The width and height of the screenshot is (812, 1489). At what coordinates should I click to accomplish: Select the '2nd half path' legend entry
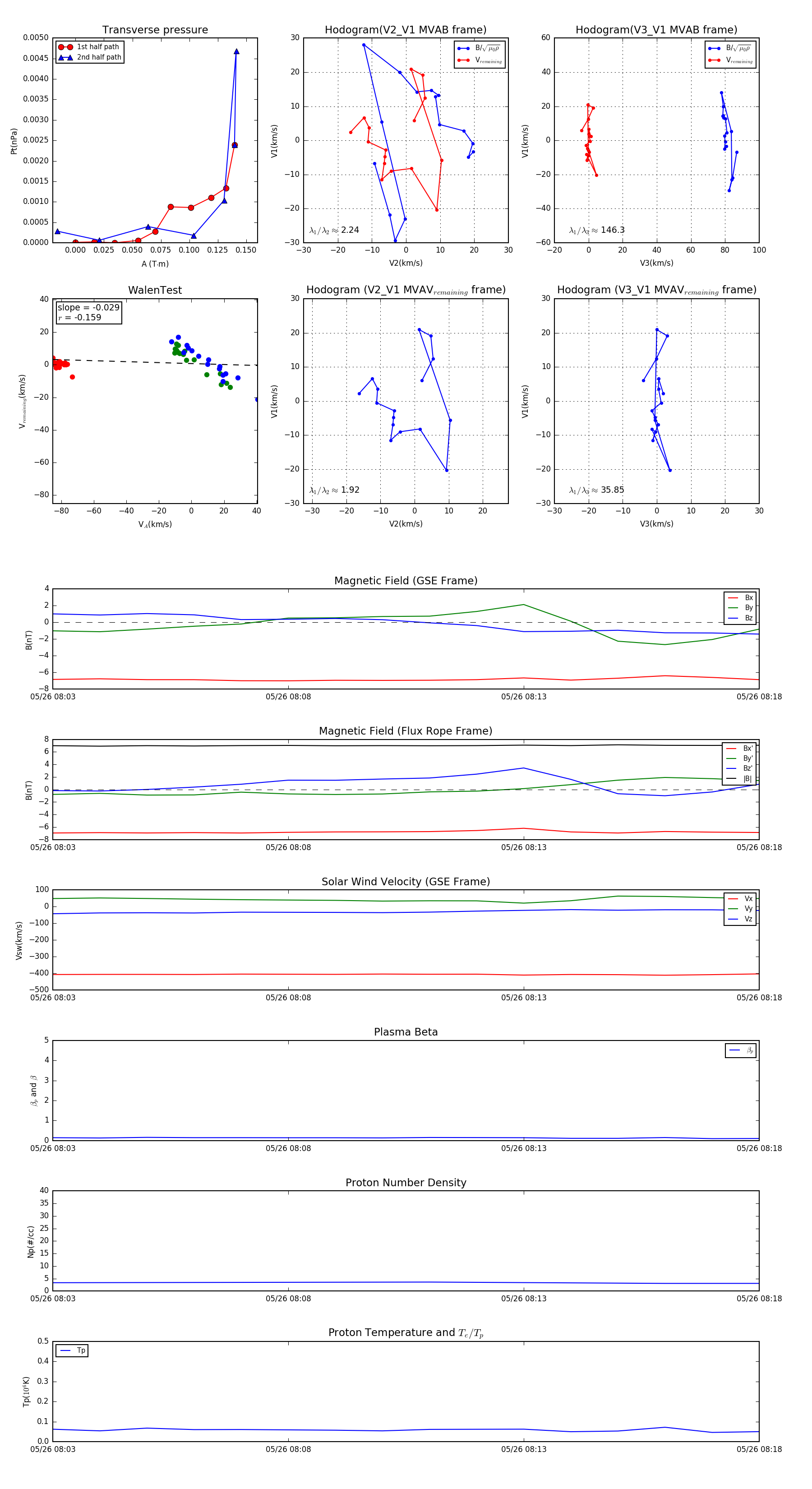tap(90, 57)
